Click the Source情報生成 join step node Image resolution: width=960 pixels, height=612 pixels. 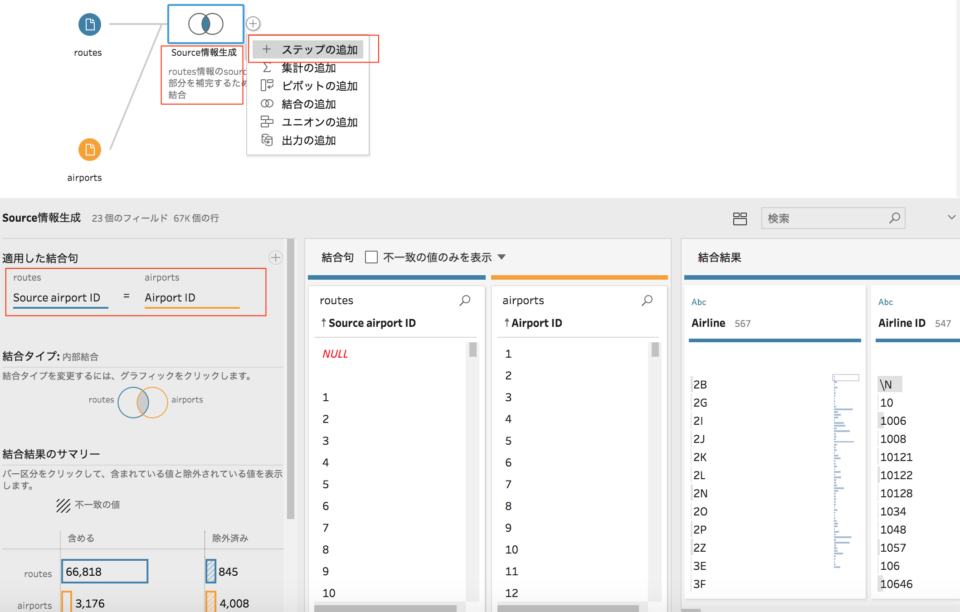pos(205,24)
